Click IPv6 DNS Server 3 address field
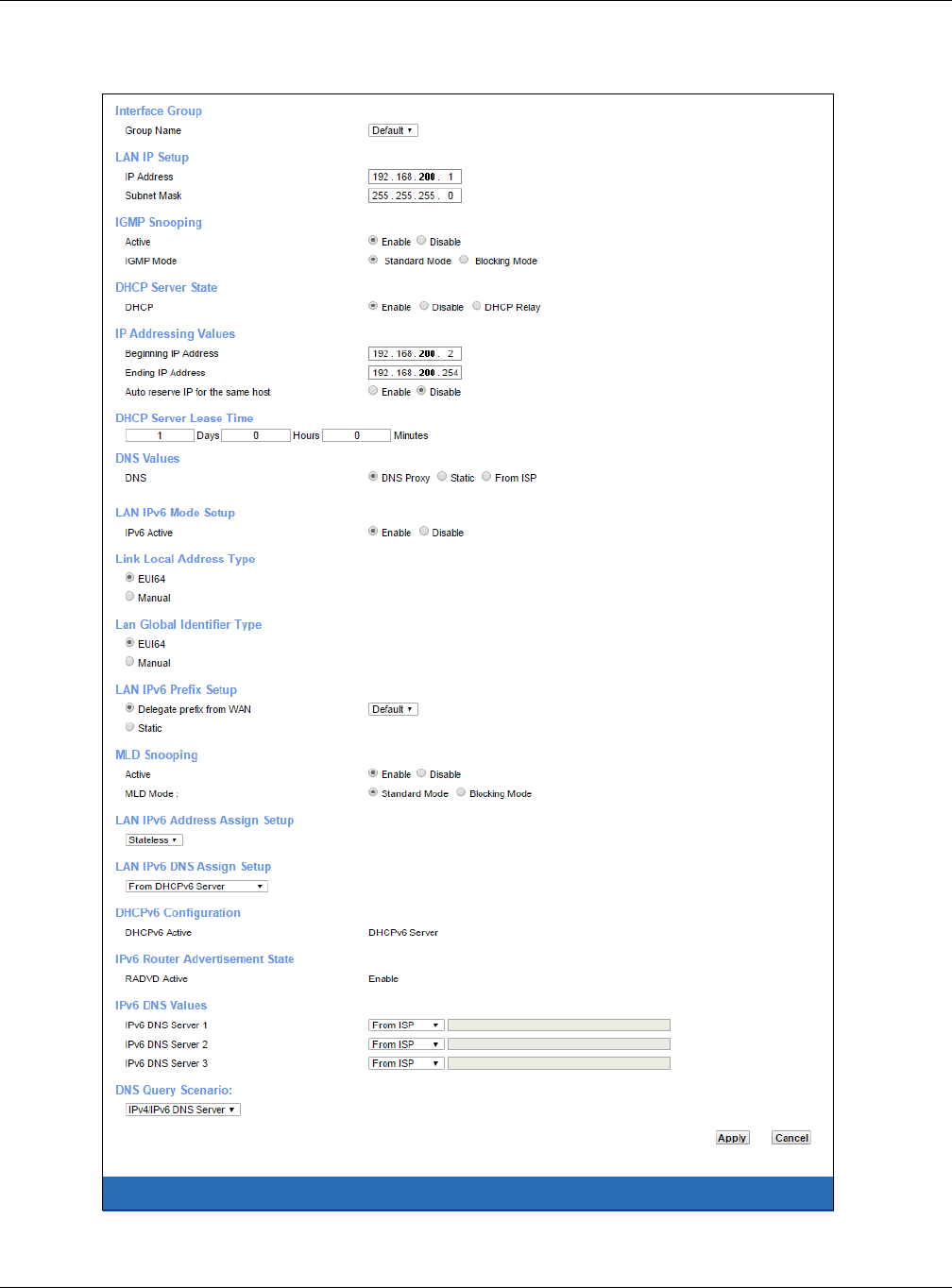Viewport: 952px width, 1288px height. pos(559,1063)
